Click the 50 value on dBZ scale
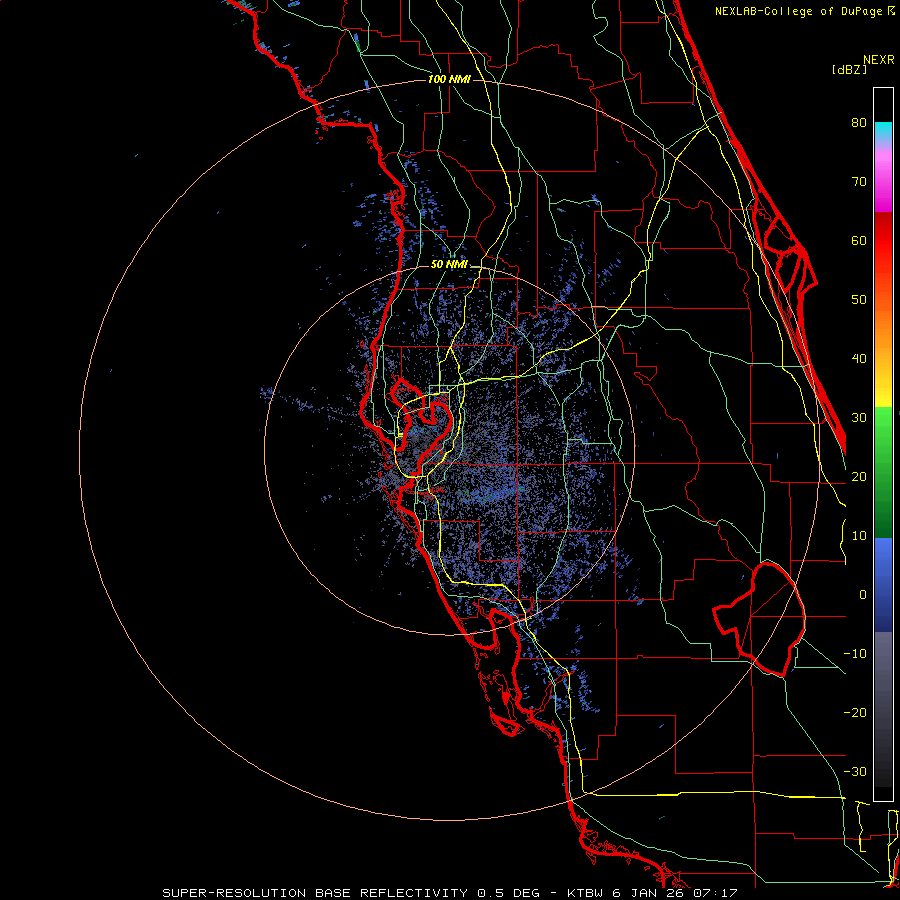 coord(859,300)
